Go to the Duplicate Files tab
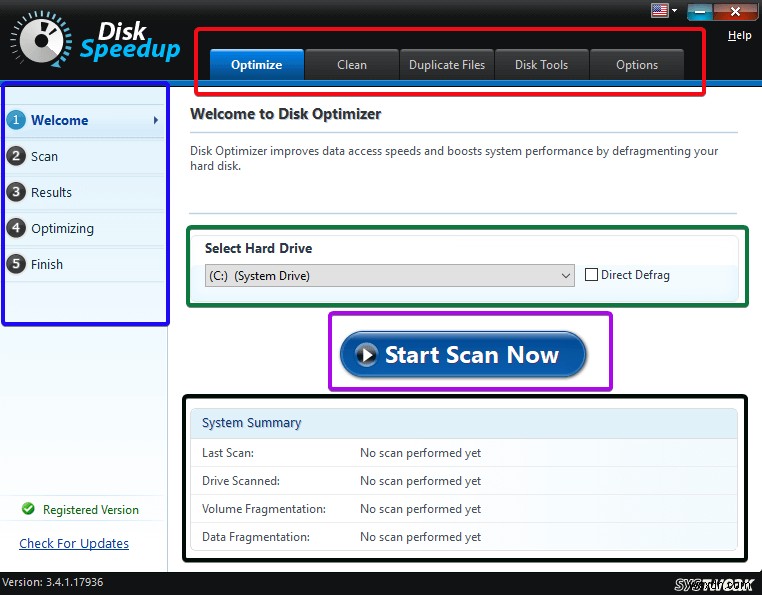Viewport: 762px width, 595px height. point(447,65)
